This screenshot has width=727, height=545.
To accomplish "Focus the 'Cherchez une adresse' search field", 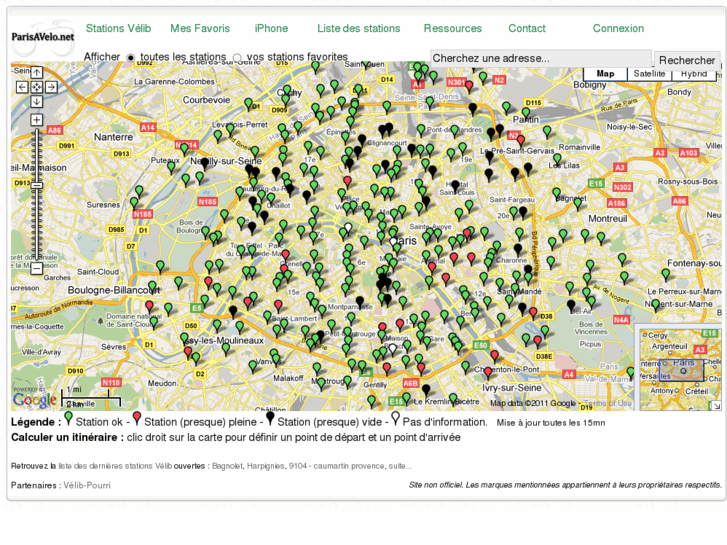I will pos(540,59).
